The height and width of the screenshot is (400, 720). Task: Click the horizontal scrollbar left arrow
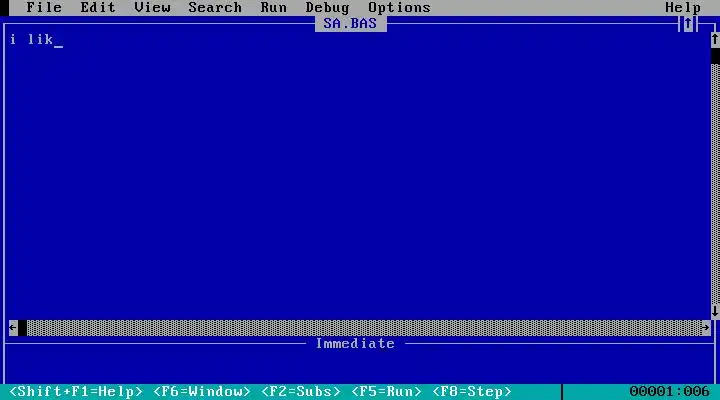pos(13,327)
